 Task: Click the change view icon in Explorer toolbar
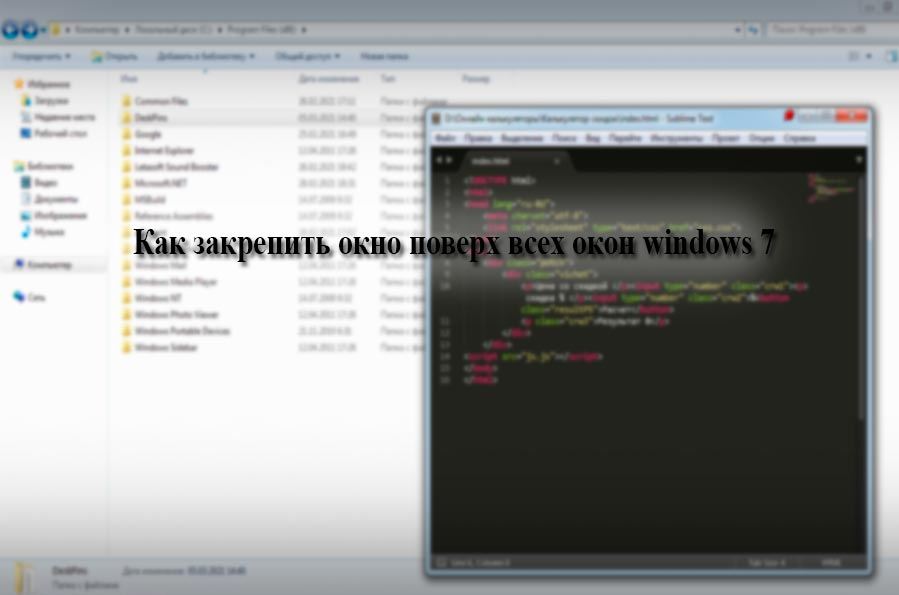tap(854, 56)
